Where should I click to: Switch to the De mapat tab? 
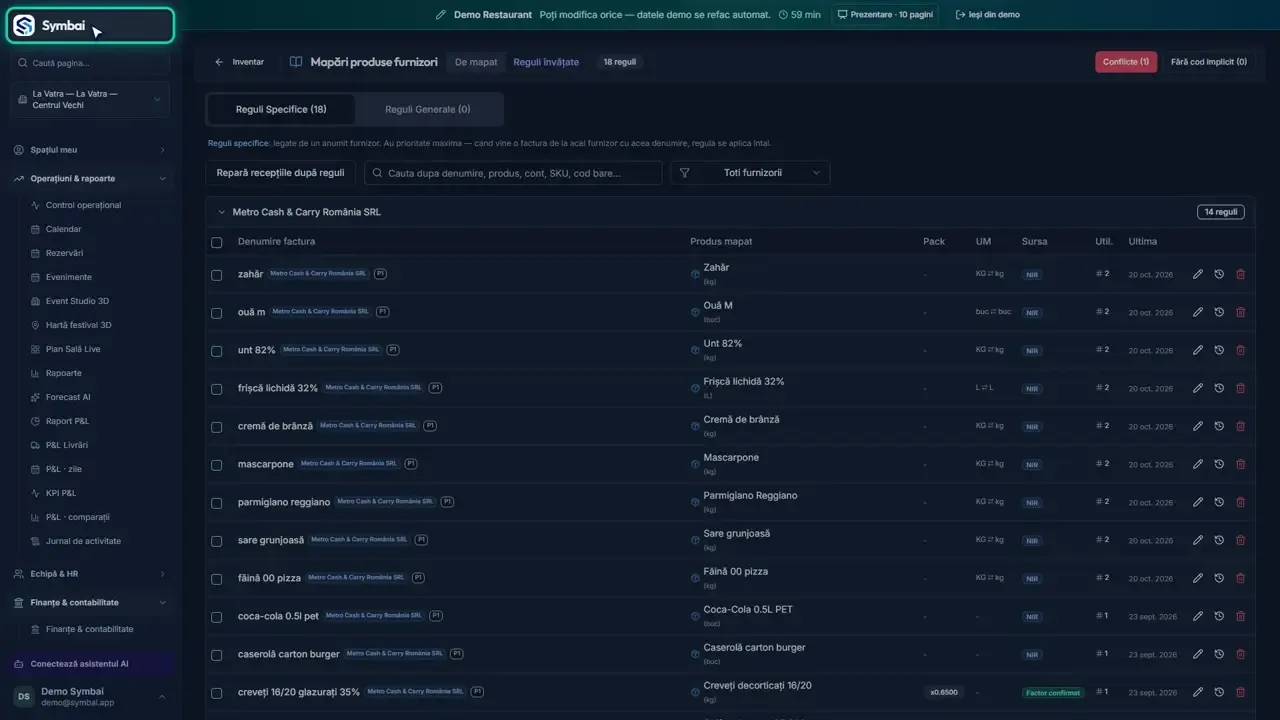[476, 62]
